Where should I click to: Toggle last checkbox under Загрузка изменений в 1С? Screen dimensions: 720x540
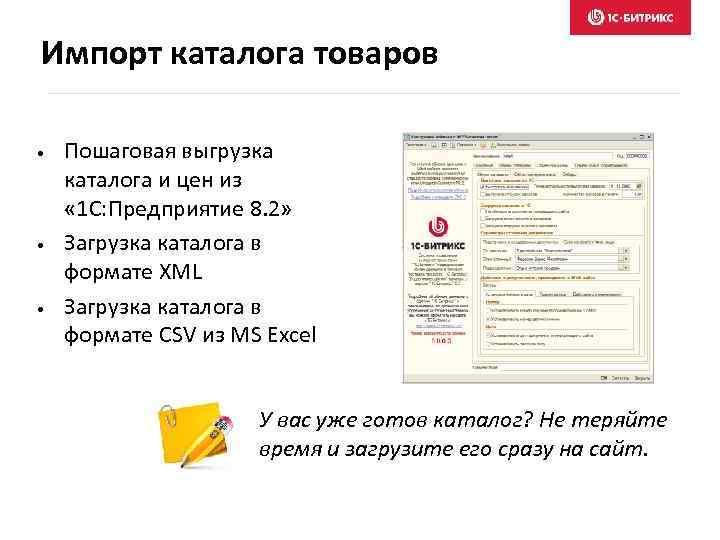click(483, 225)
